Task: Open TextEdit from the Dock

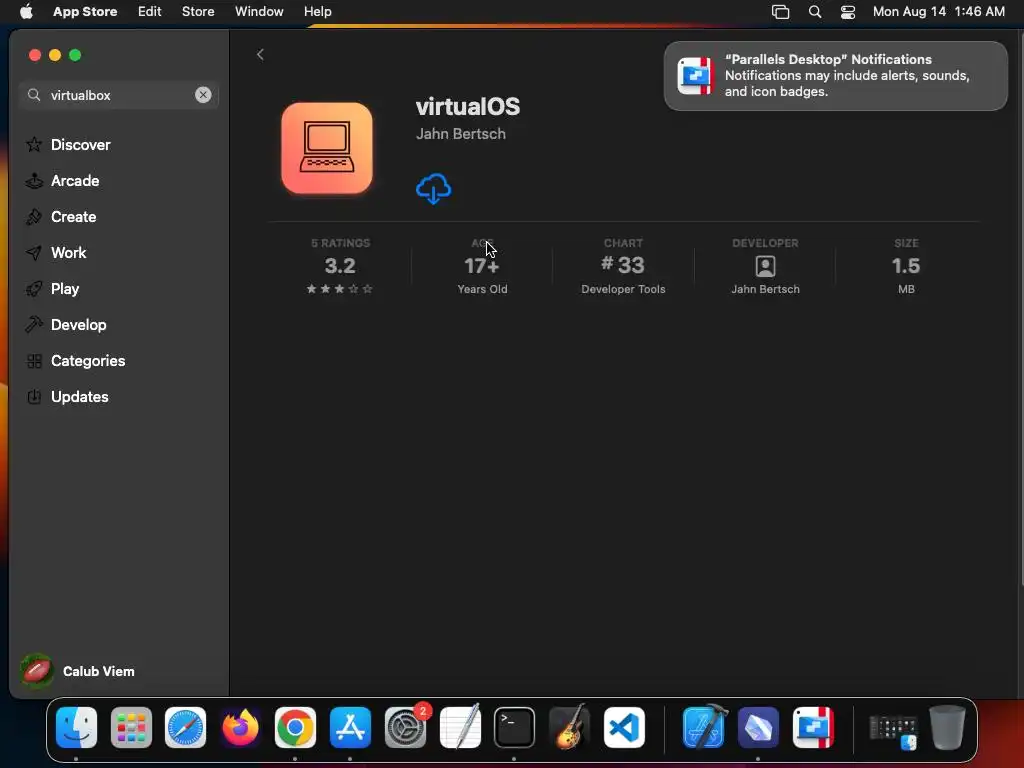Action: pyautogui.click(x=460, y=727)
